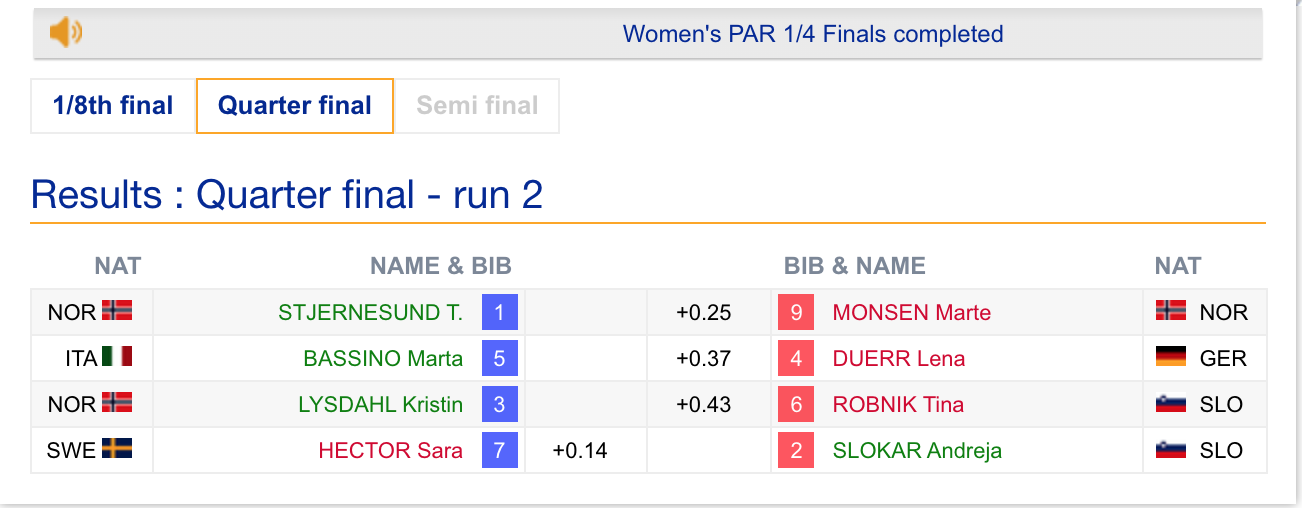Click Sweden flag beside HECTOR Sara

tap(117, 449)
